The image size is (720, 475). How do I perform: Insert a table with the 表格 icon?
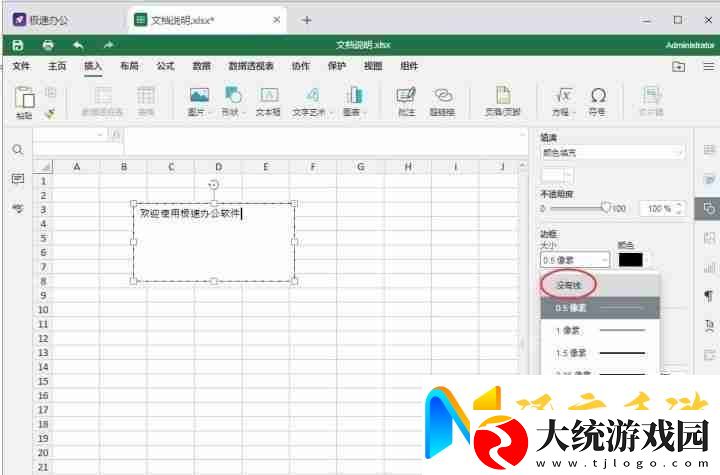click(146, 102)
